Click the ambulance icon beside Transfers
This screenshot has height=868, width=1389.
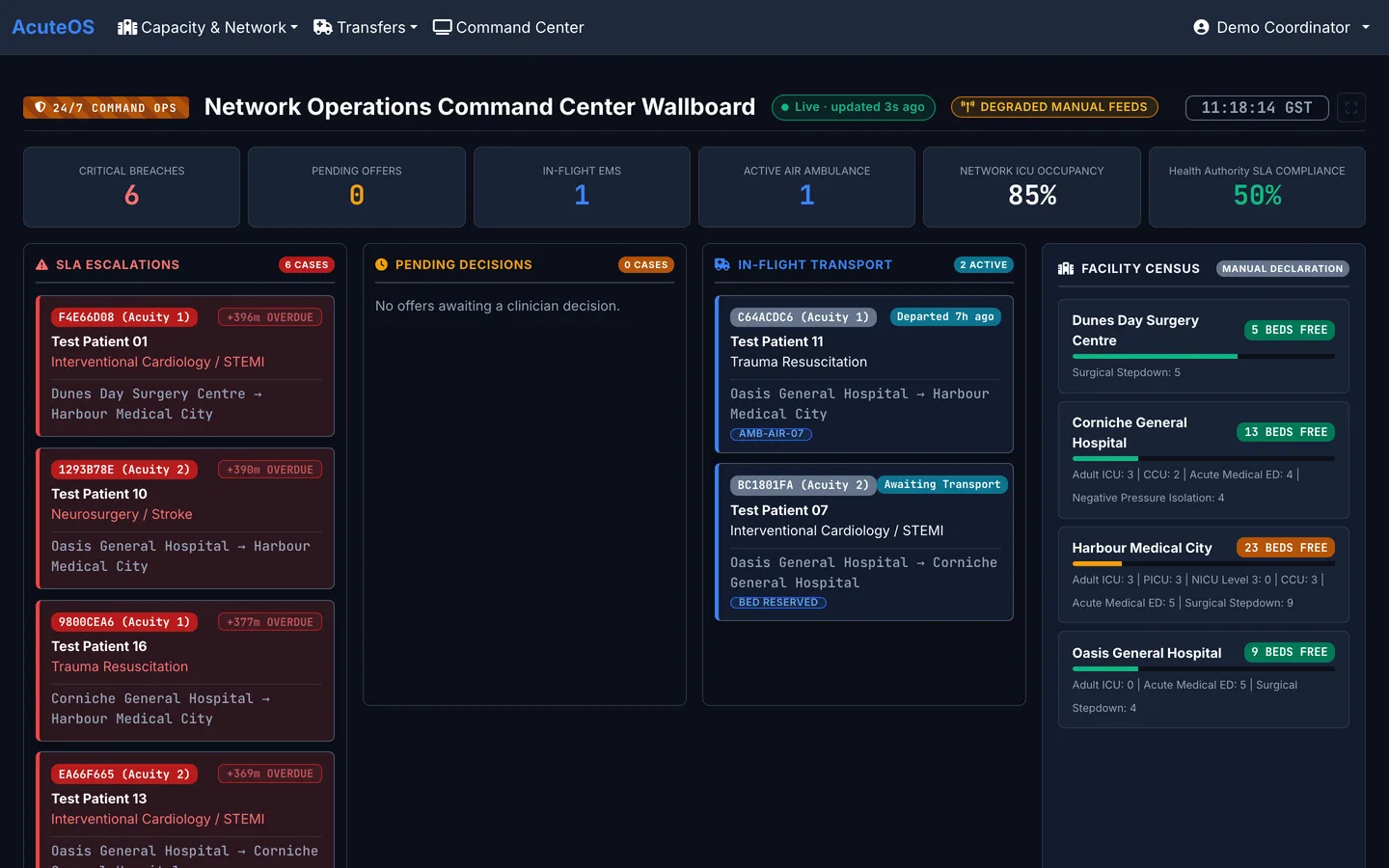[323, 27]
